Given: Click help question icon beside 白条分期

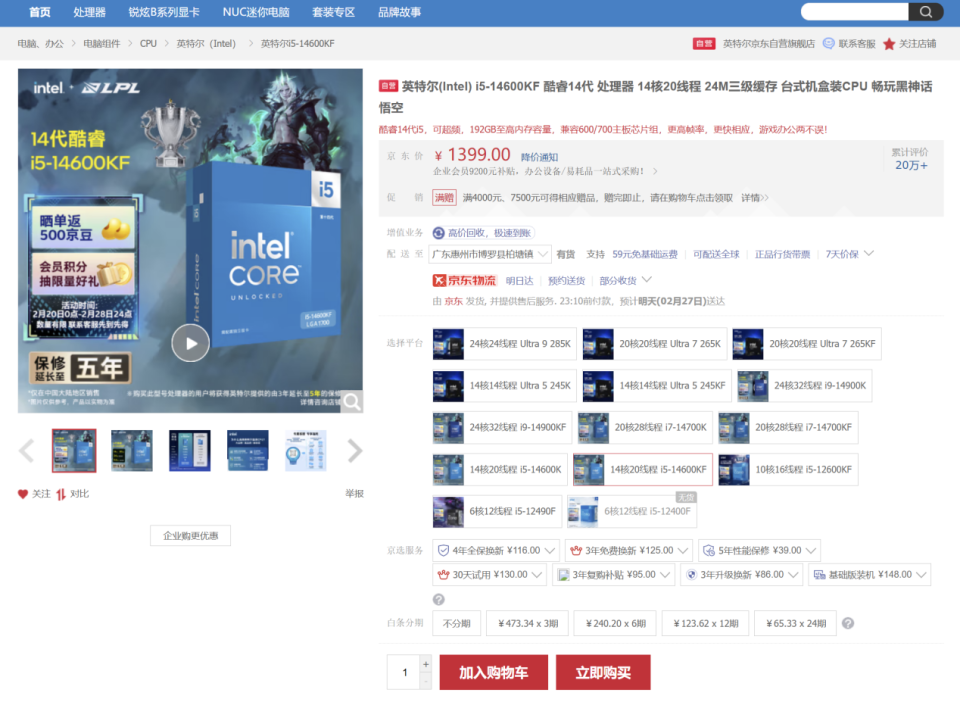Looking at the screenshot, I should (x=848, y=623).
